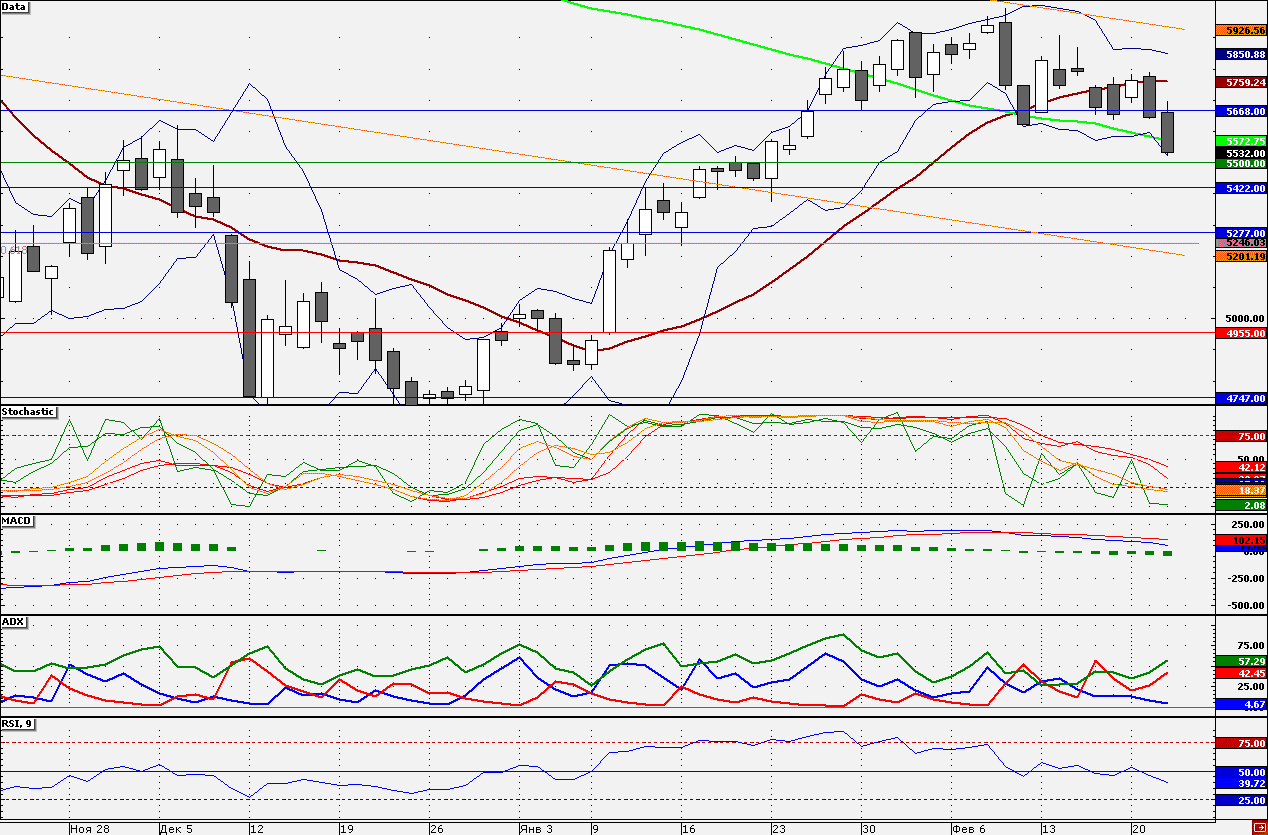
Task: Select the bright green 5572.75 price label
Action: point(1240,141)
